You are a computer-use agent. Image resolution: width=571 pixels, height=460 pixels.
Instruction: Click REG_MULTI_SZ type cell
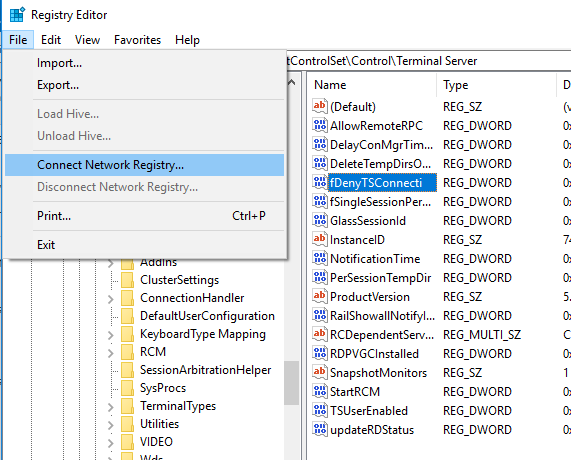tap(482, 335)
